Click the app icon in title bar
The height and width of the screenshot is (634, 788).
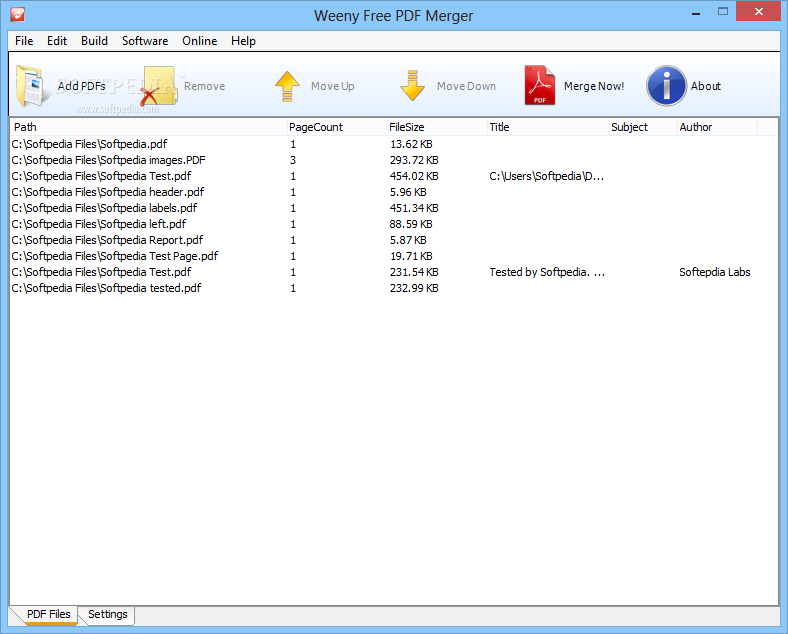coord(18,15)
